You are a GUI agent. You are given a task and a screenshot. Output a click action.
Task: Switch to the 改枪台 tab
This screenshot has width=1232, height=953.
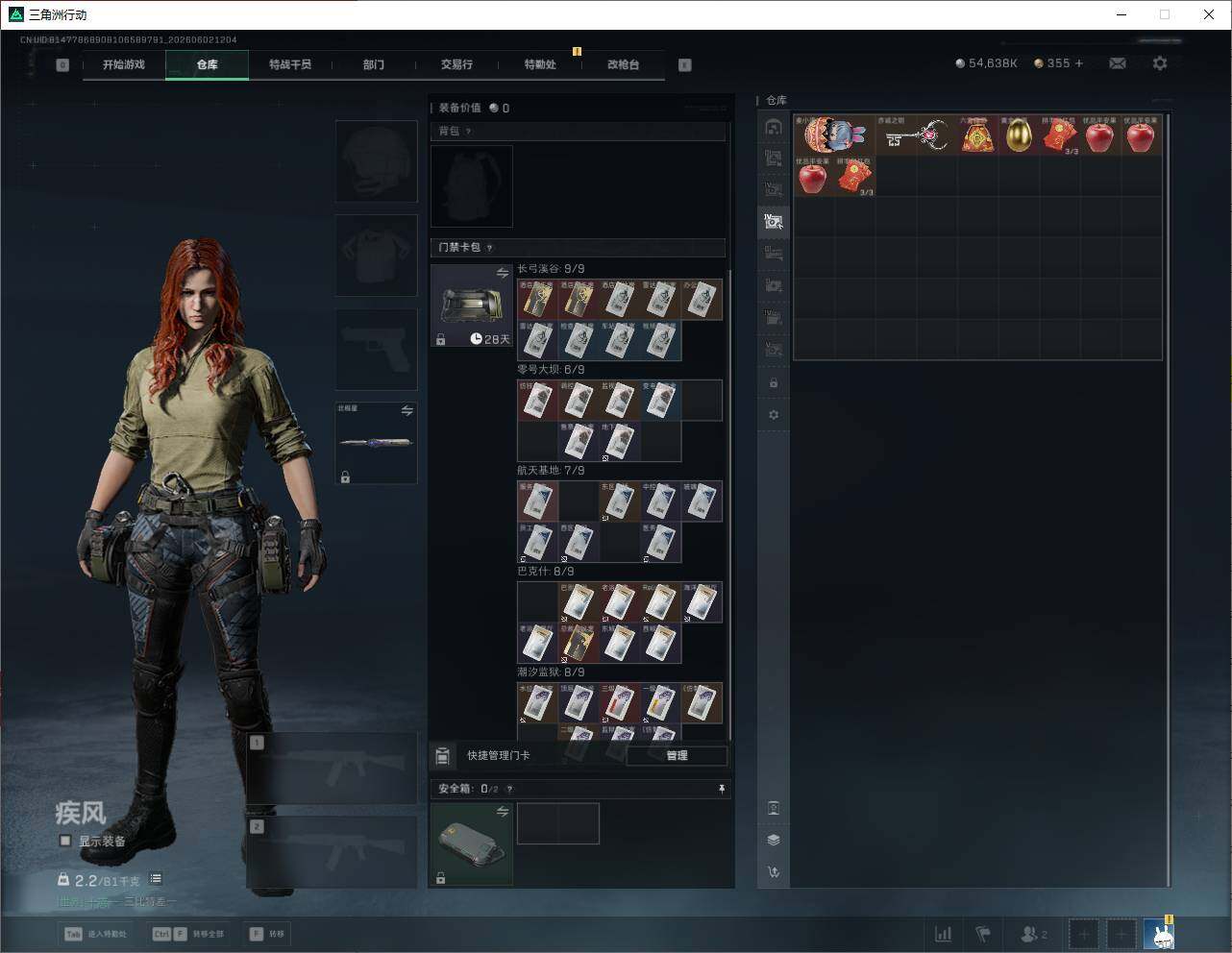click(623, 64)
